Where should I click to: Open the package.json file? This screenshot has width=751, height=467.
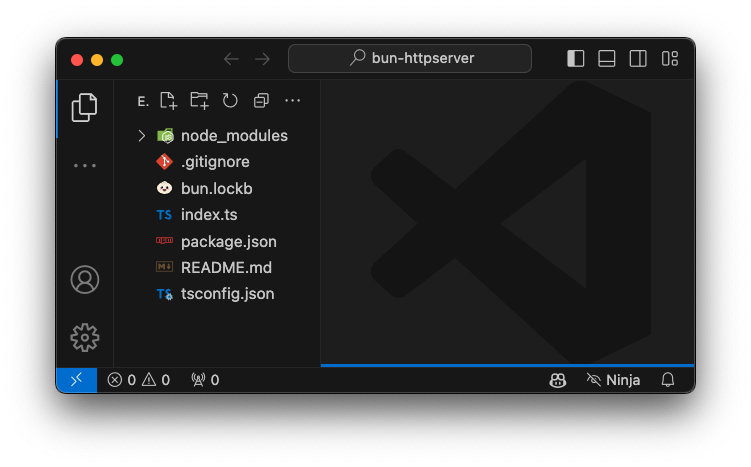point(228,241)
